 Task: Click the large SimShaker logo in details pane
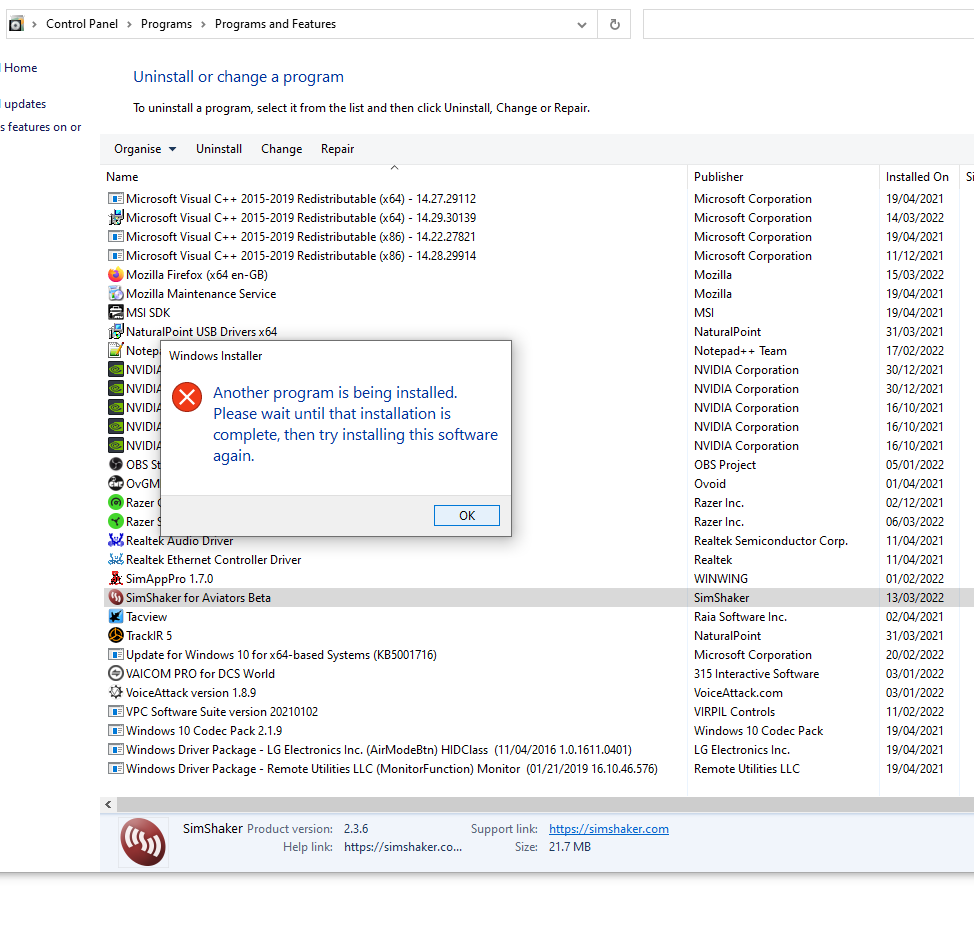[143, 842]
